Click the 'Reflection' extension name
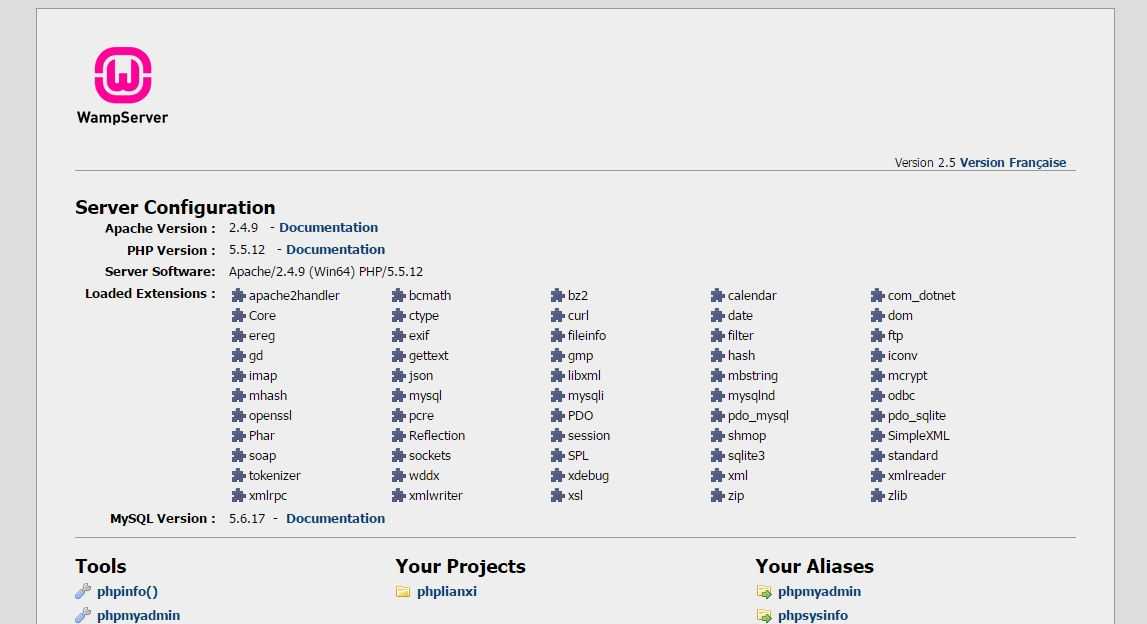1147x624 pixels. click(x=437, y=435)
